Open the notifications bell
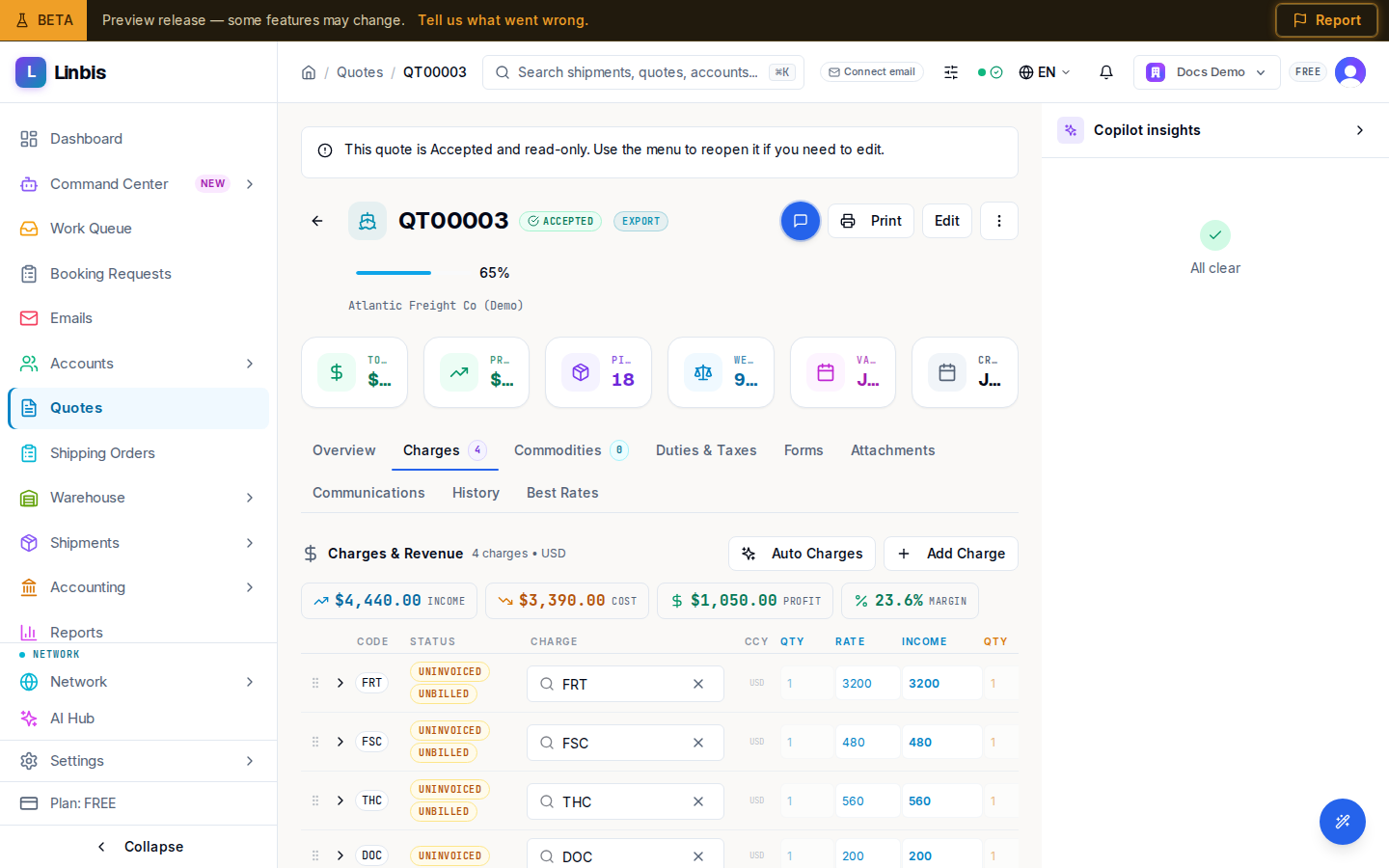 coord(1106,72)
